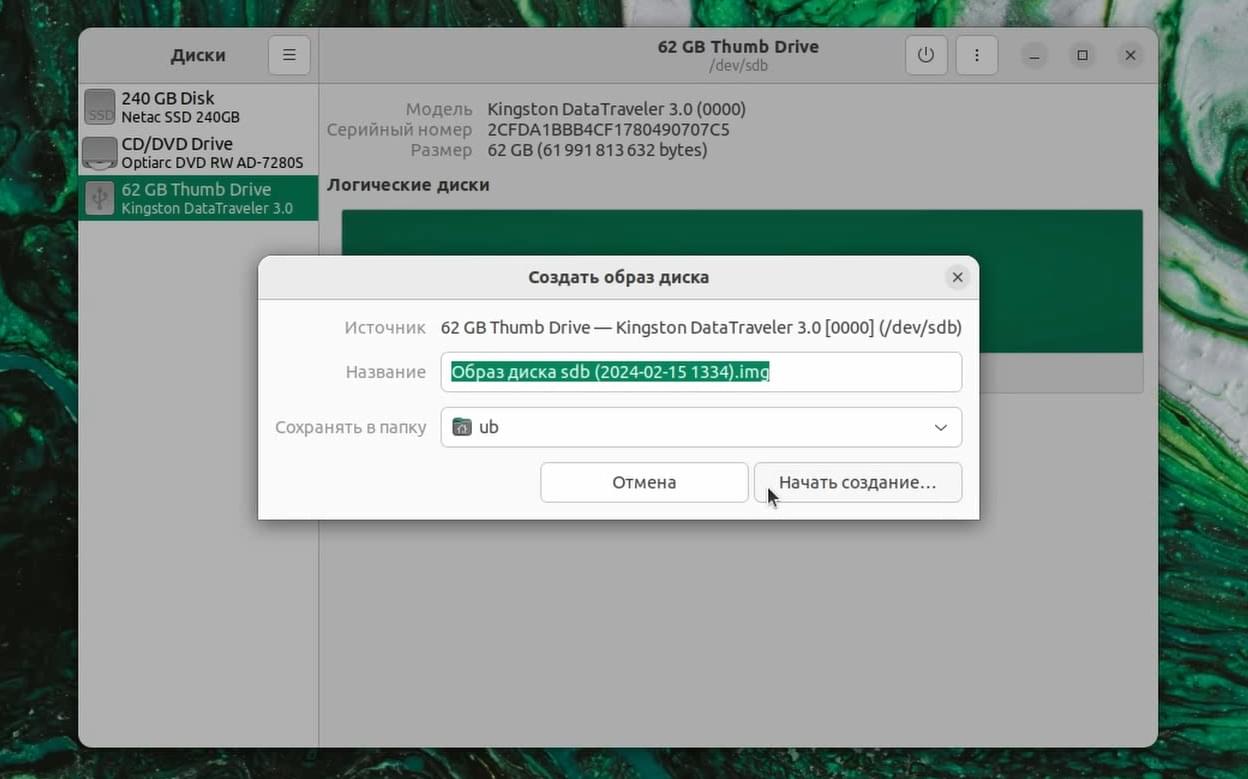Click the Отмена button

click(x=644, y=482)
